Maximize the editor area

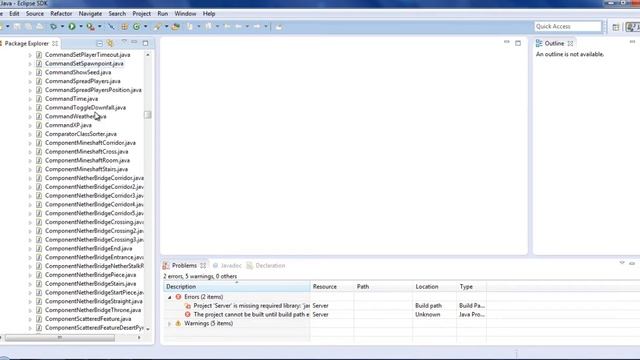(x=518, y=43)
